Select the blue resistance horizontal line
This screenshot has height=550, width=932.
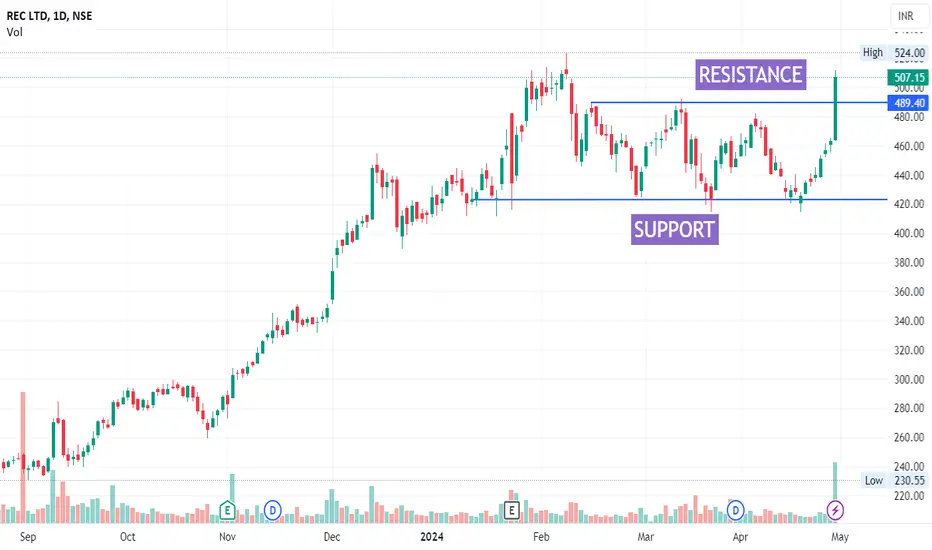click(738, 103)
